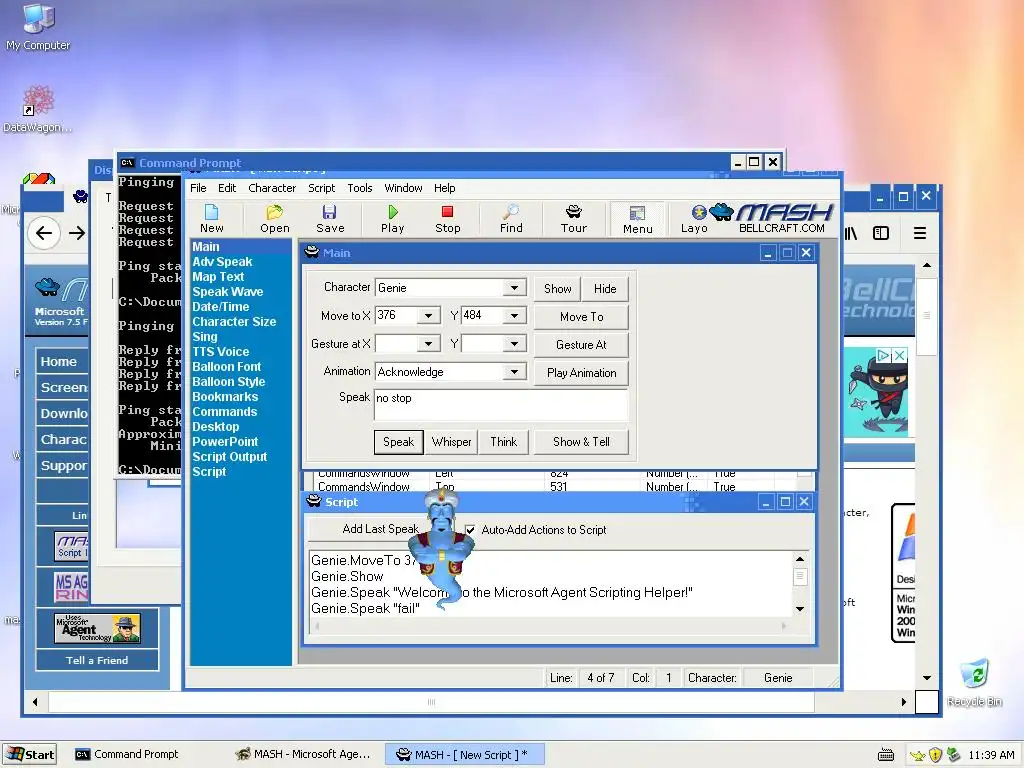Open the Edit menu
The height and width of the screenshot is (768, 1024).
click(x=227, y=188)
